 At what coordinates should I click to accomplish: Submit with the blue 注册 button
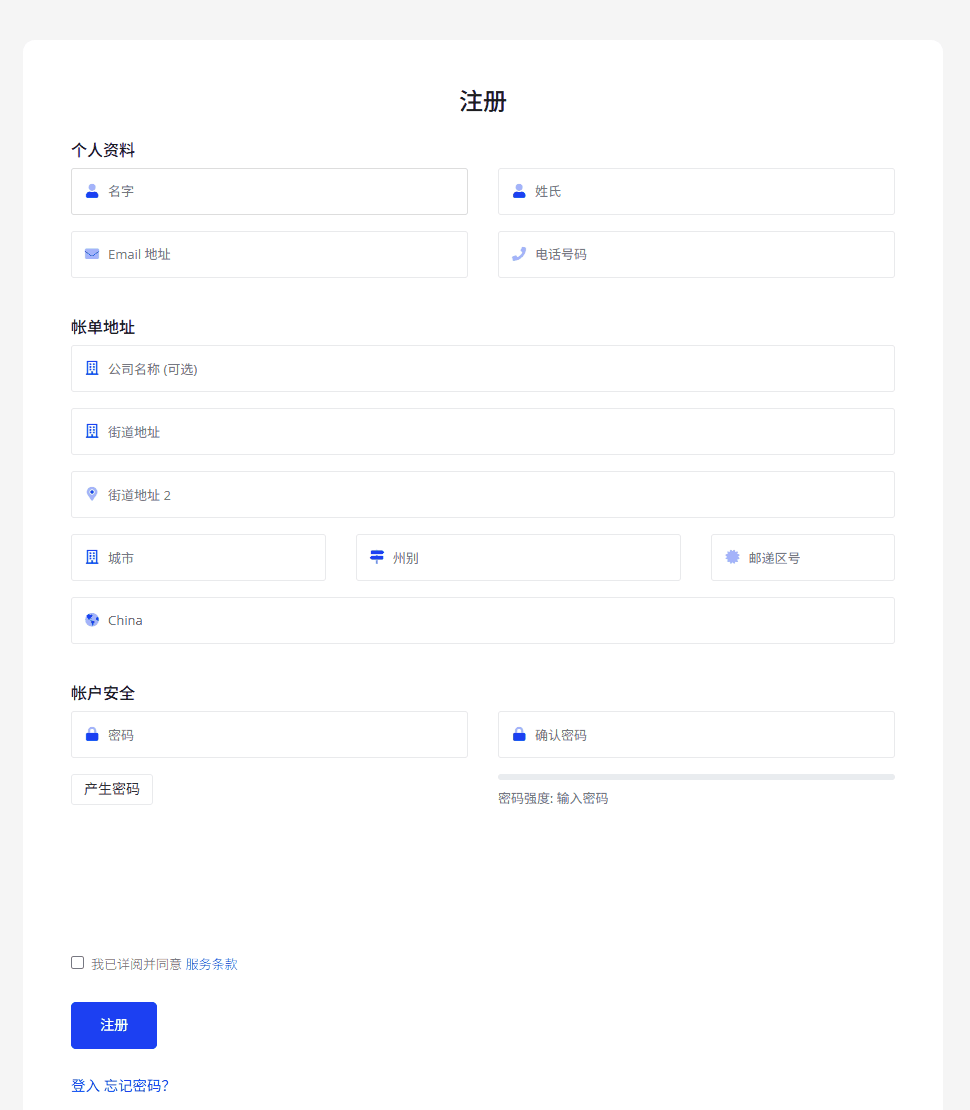[114, 1025]
